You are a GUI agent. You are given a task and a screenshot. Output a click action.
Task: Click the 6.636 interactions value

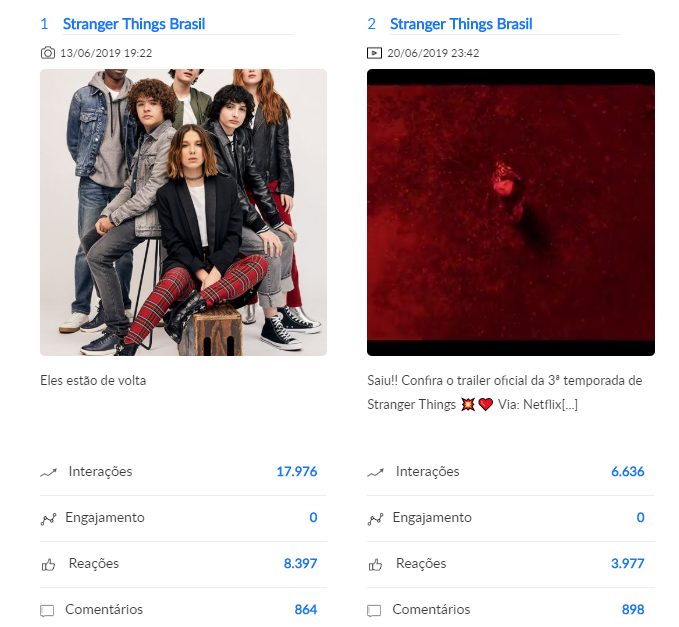click(627, 471)
